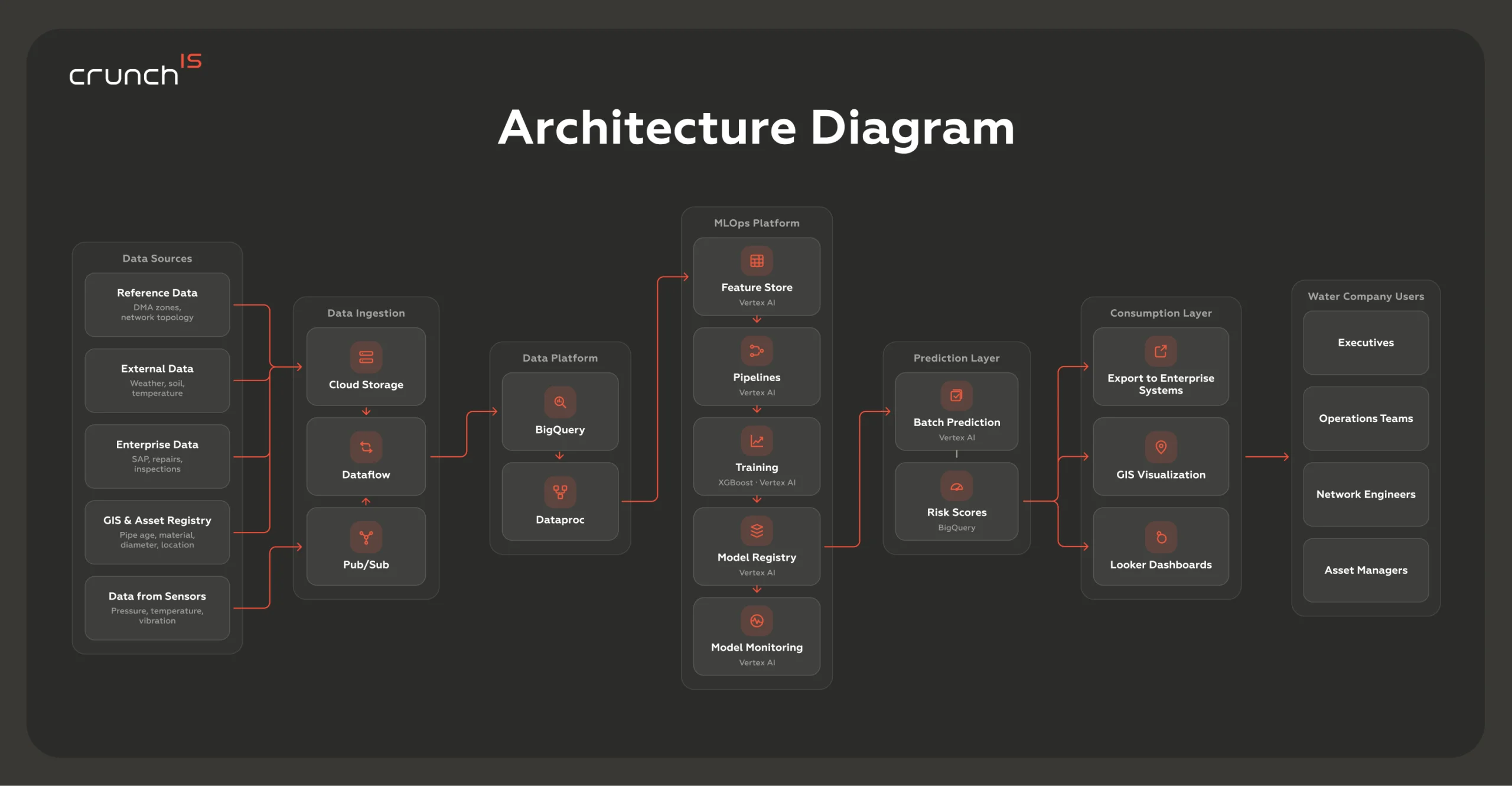This screenshot has width=1512, height=786.
Task: Click the Prediction Layer group heading
Action: (956, 358)
